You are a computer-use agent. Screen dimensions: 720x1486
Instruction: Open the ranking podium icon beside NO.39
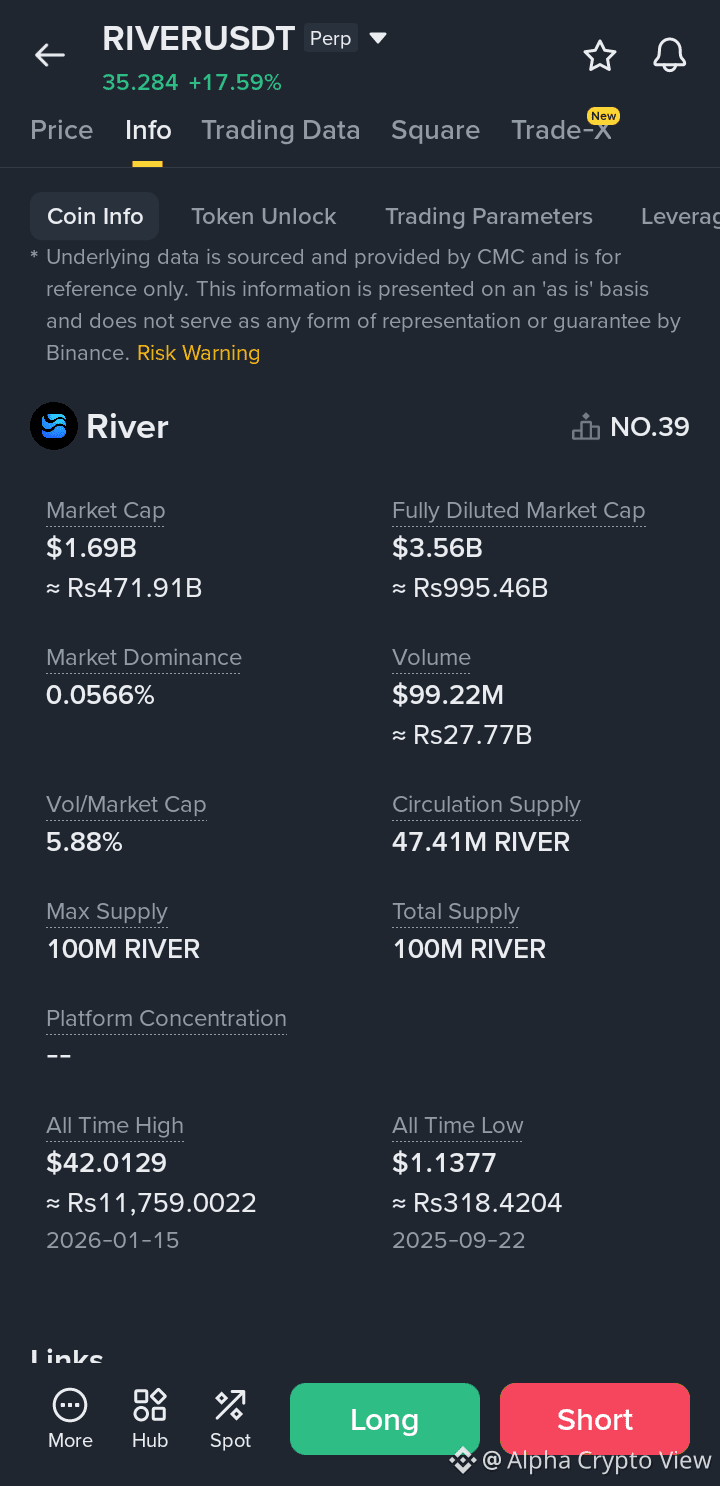click(585, 427)
